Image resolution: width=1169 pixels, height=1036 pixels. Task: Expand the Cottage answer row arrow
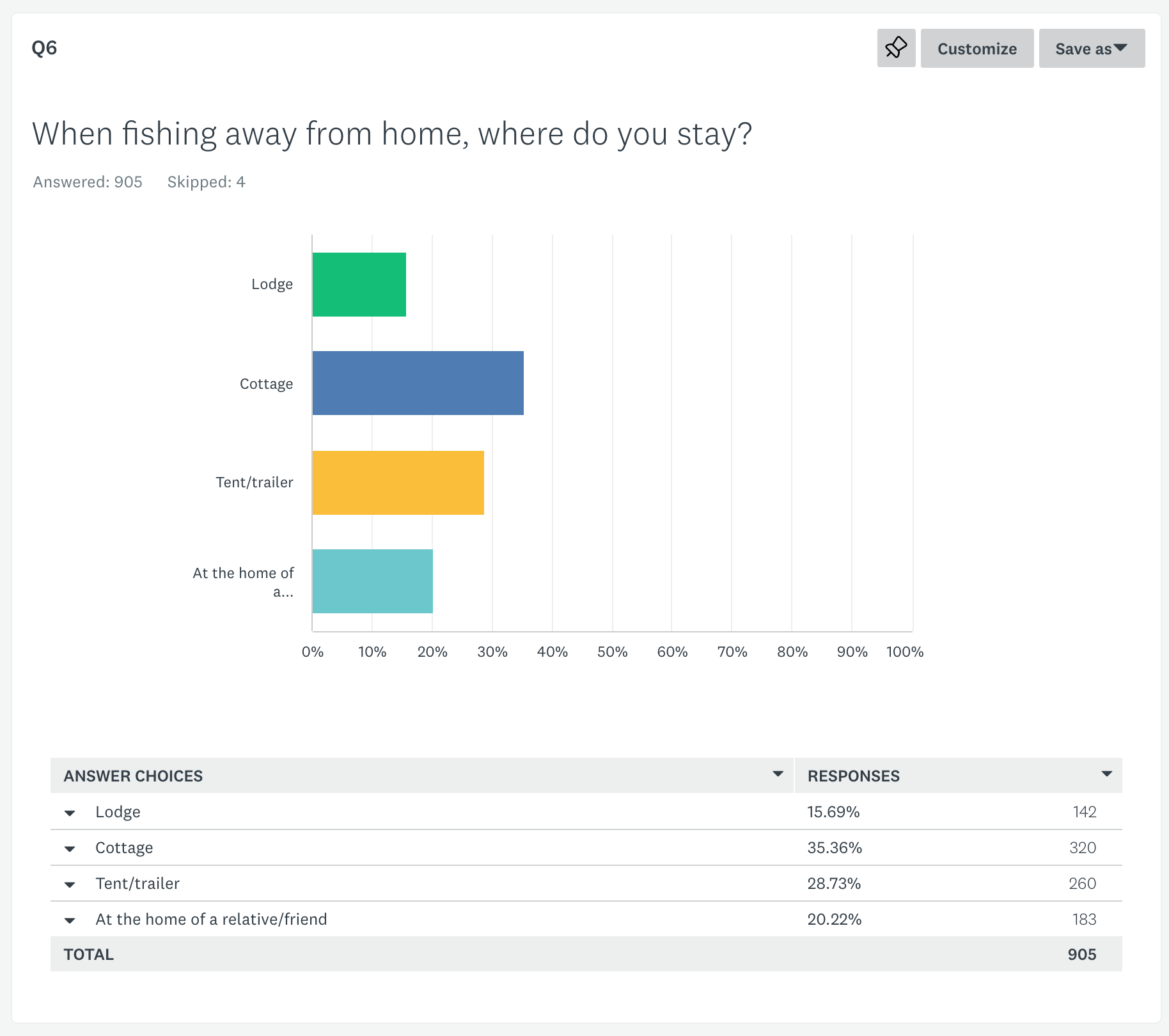point(70,849)
